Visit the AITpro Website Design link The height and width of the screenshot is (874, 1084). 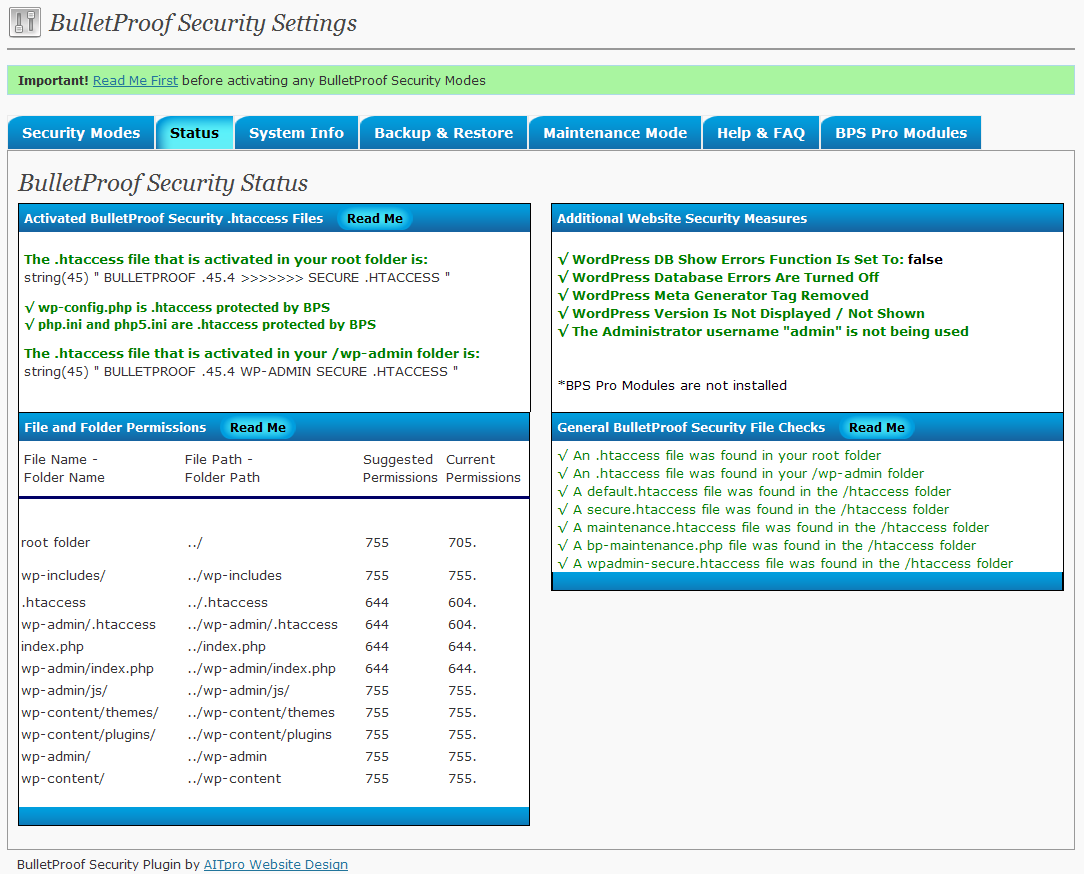[x=276, y=864]
